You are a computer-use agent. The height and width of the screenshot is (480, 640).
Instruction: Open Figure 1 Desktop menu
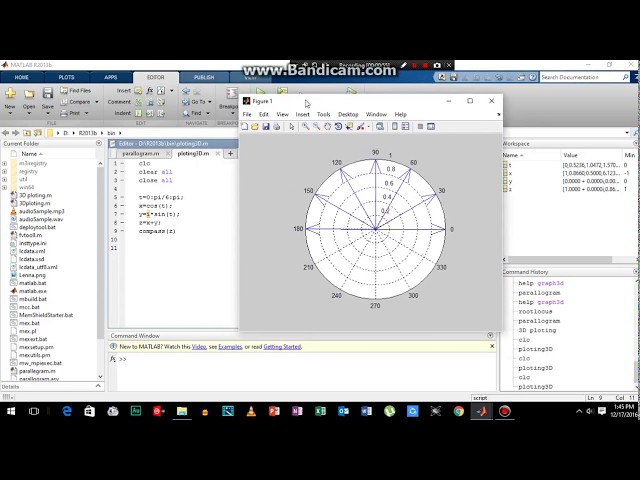pos(348,115)
